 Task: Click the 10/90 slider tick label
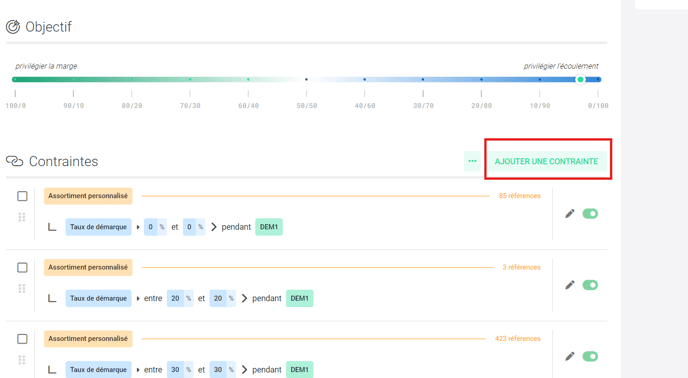tap(540, 106)
